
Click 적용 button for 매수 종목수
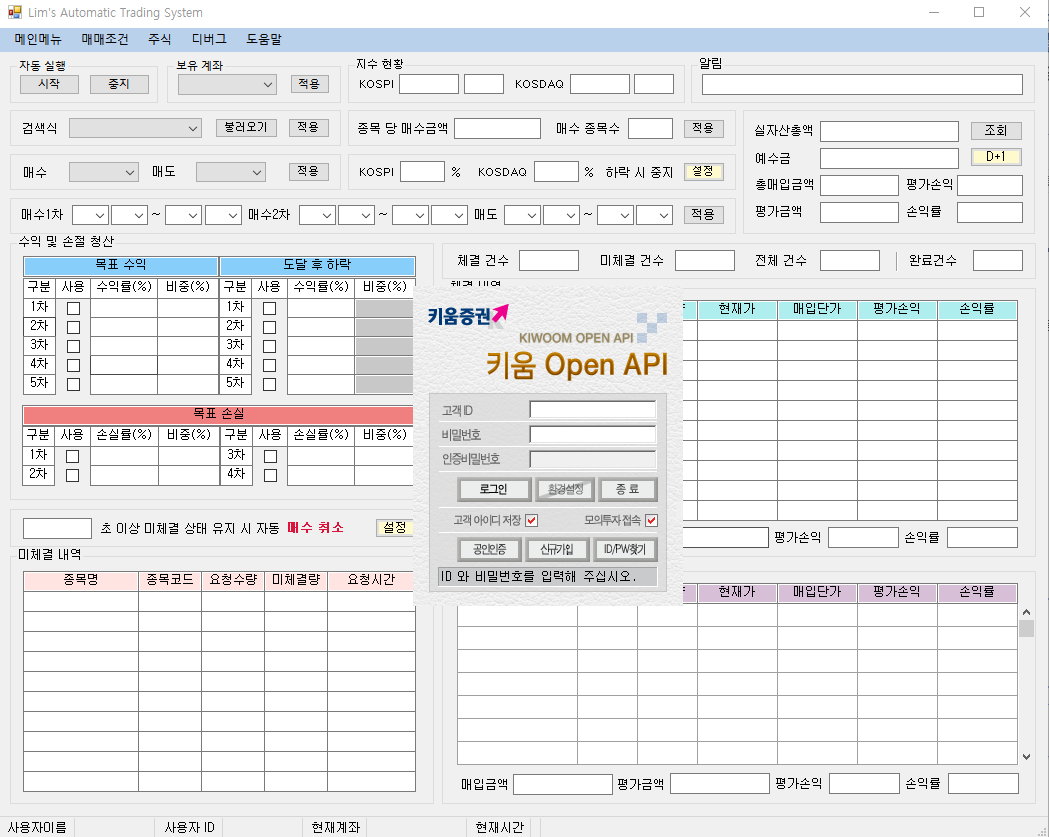703,128
